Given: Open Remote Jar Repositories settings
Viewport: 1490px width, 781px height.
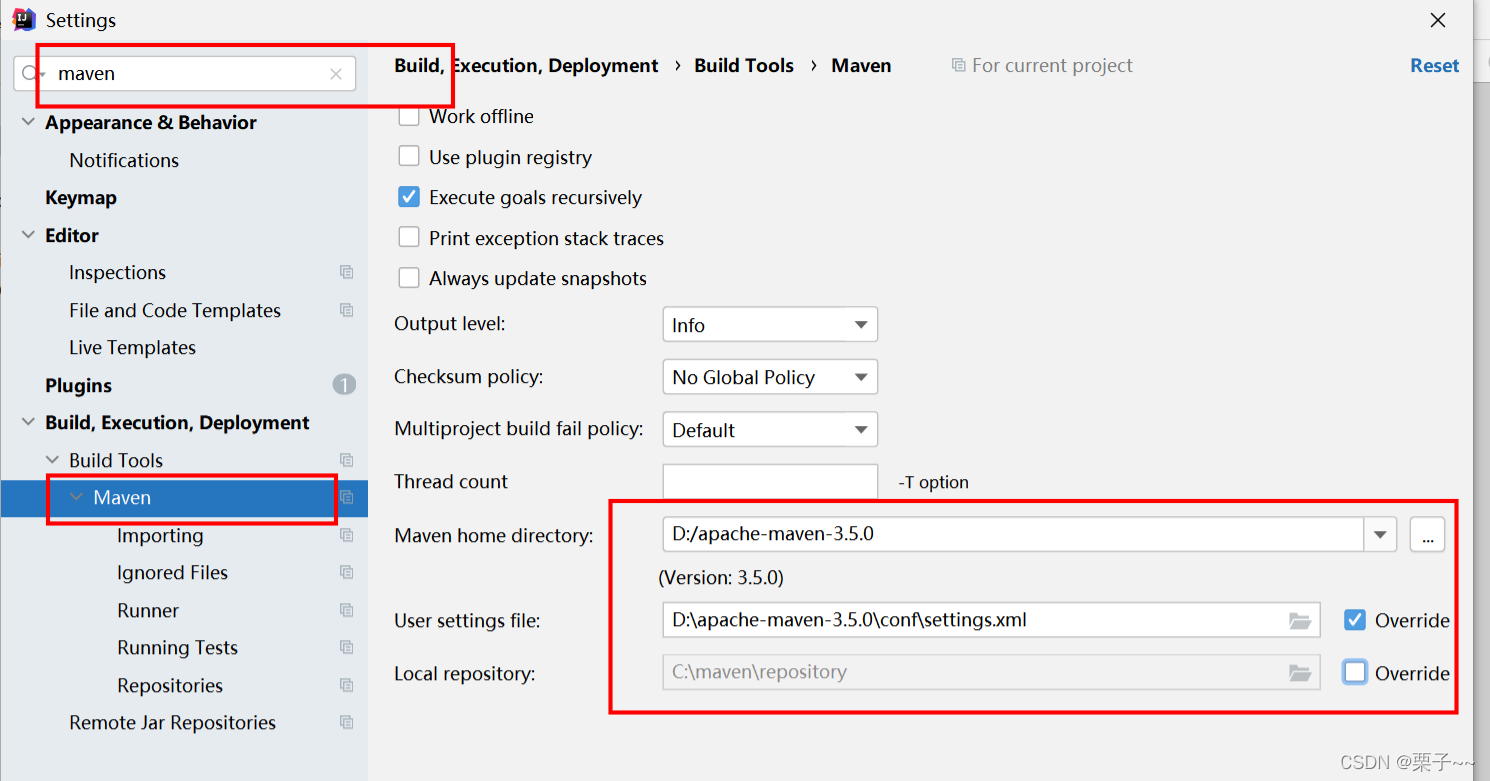Looking at the screenshot, I should tap(172, 722).
